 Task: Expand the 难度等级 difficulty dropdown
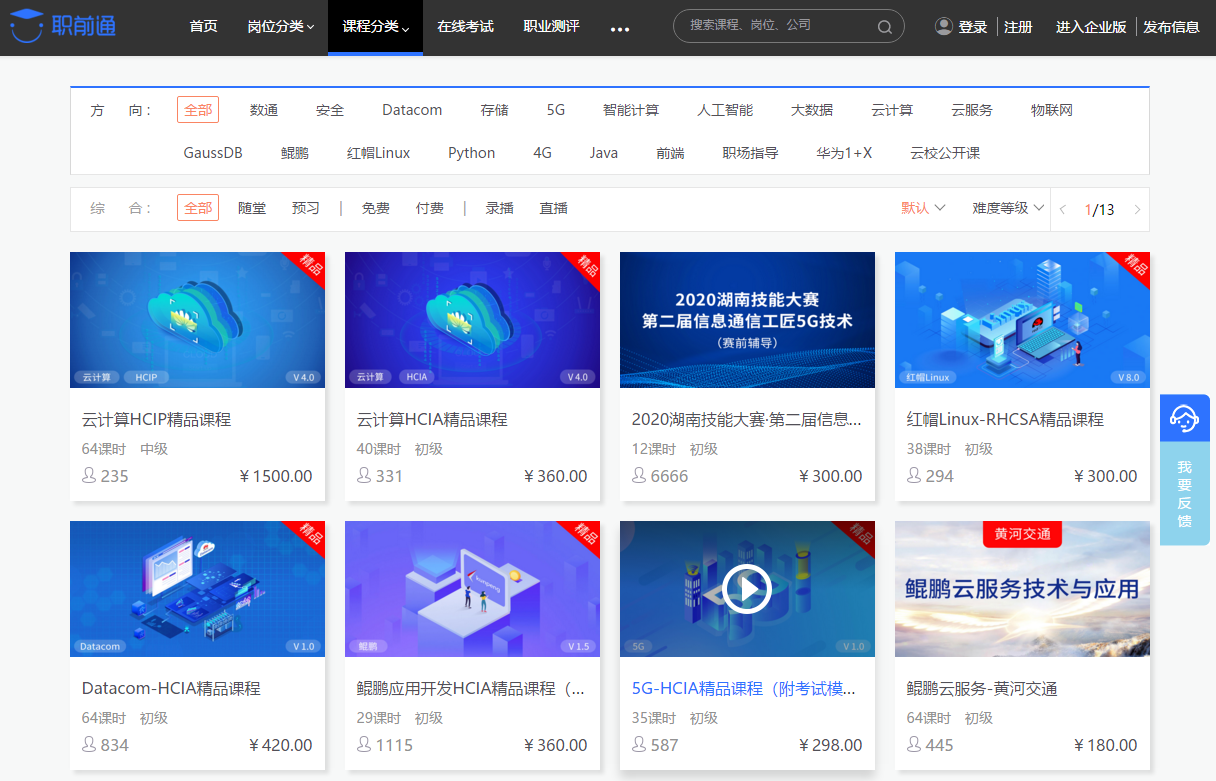pos(1005,208)
